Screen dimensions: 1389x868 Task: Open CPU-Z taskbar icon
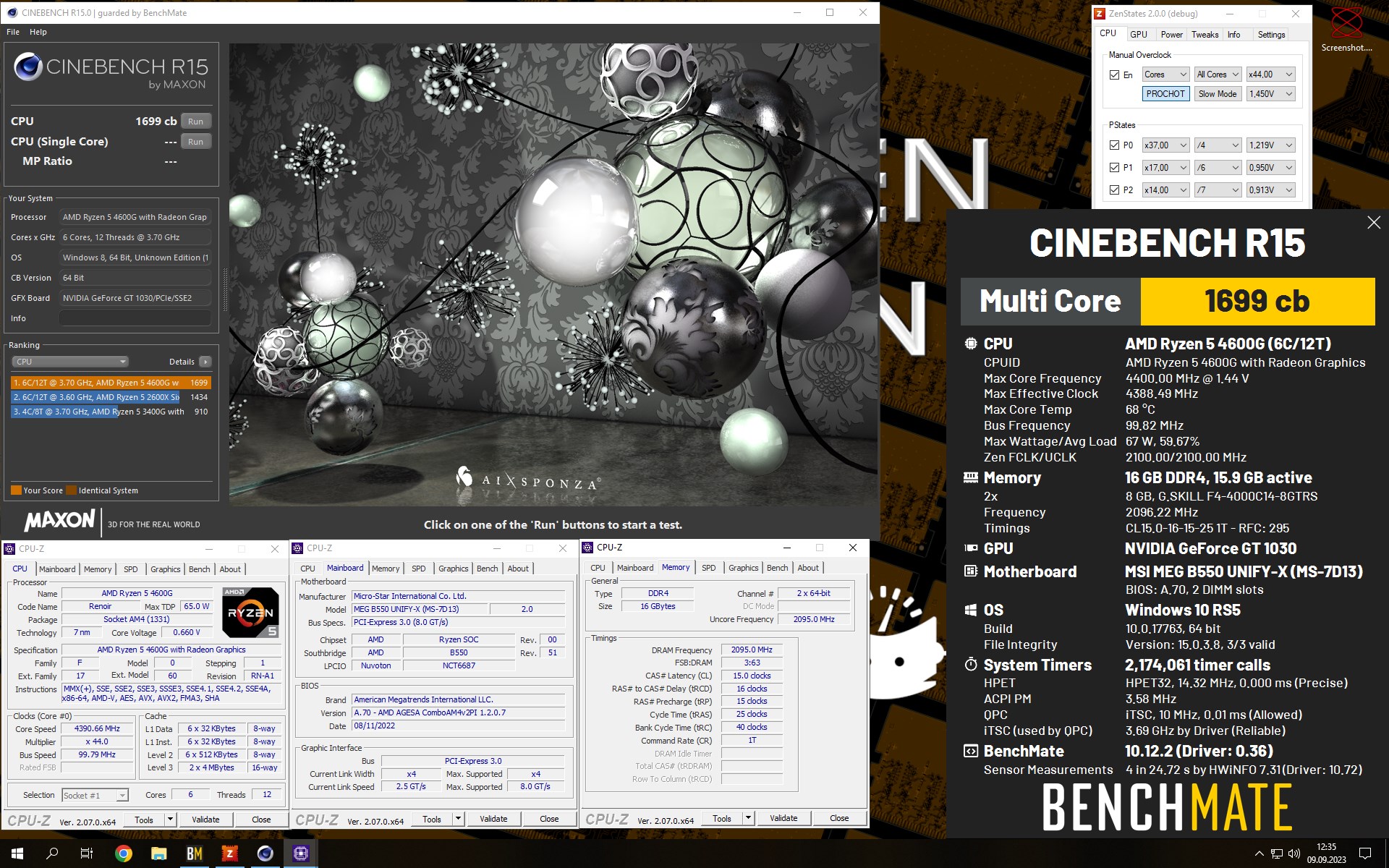tap(301, 854)
